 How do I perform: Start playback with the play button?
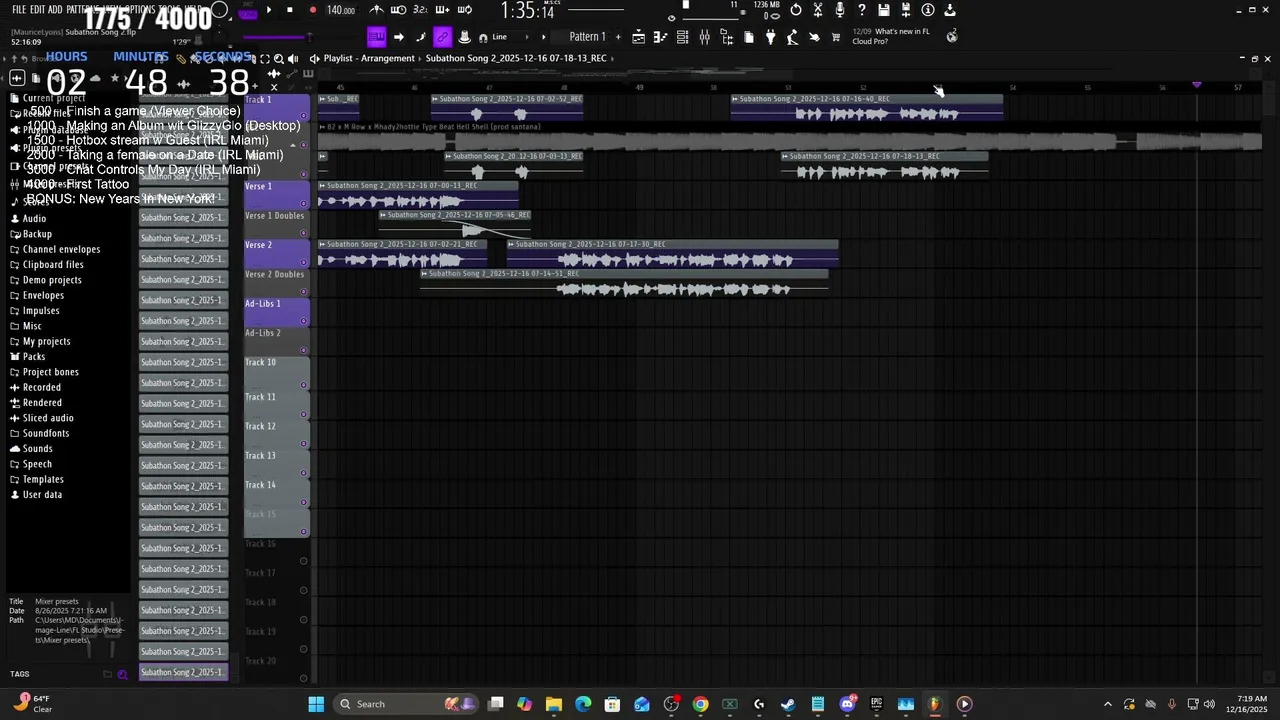[268, 10]
